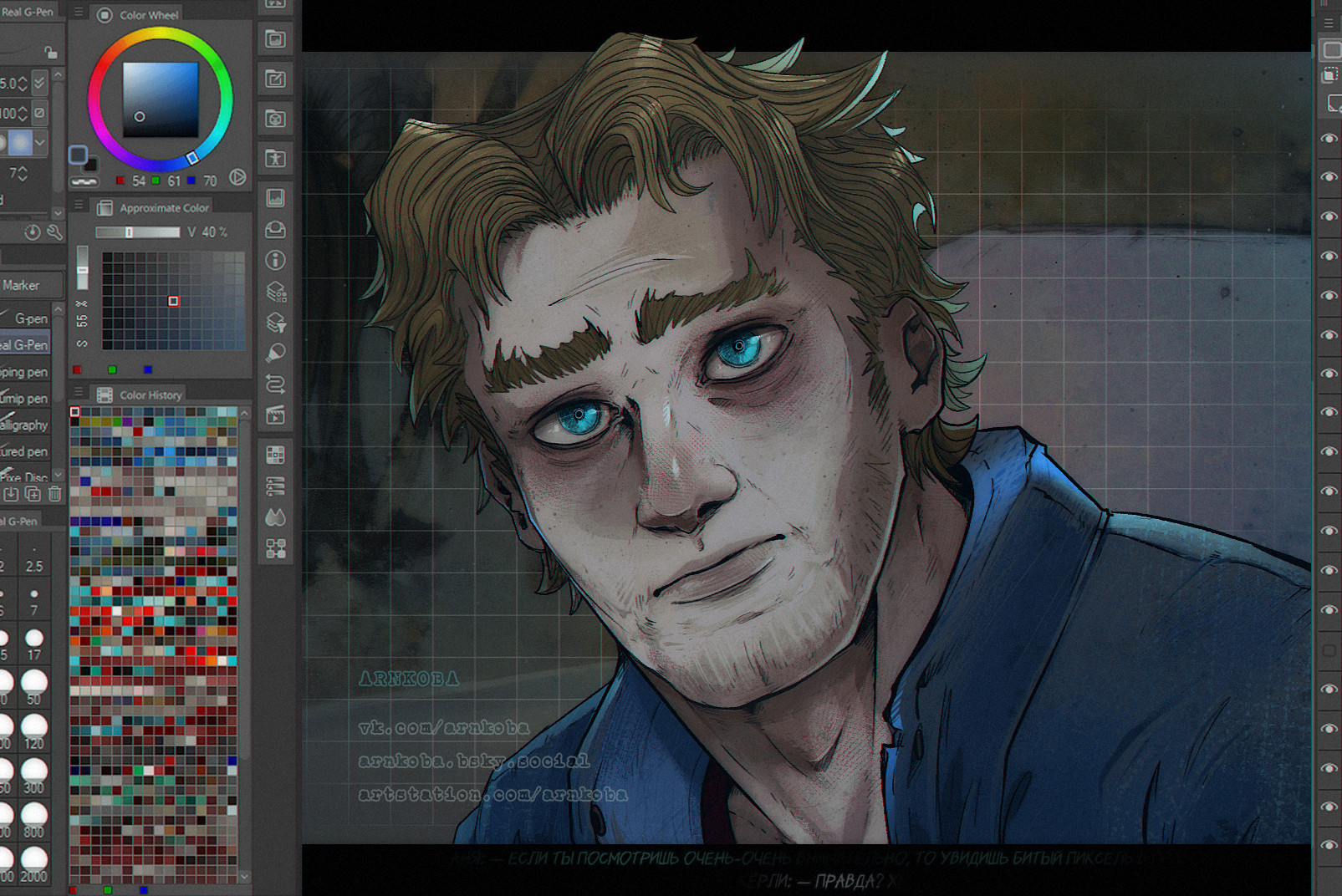Open the Color Wheel panel hamburger menu
The image size is (1342, 896).
coord(79,13)
